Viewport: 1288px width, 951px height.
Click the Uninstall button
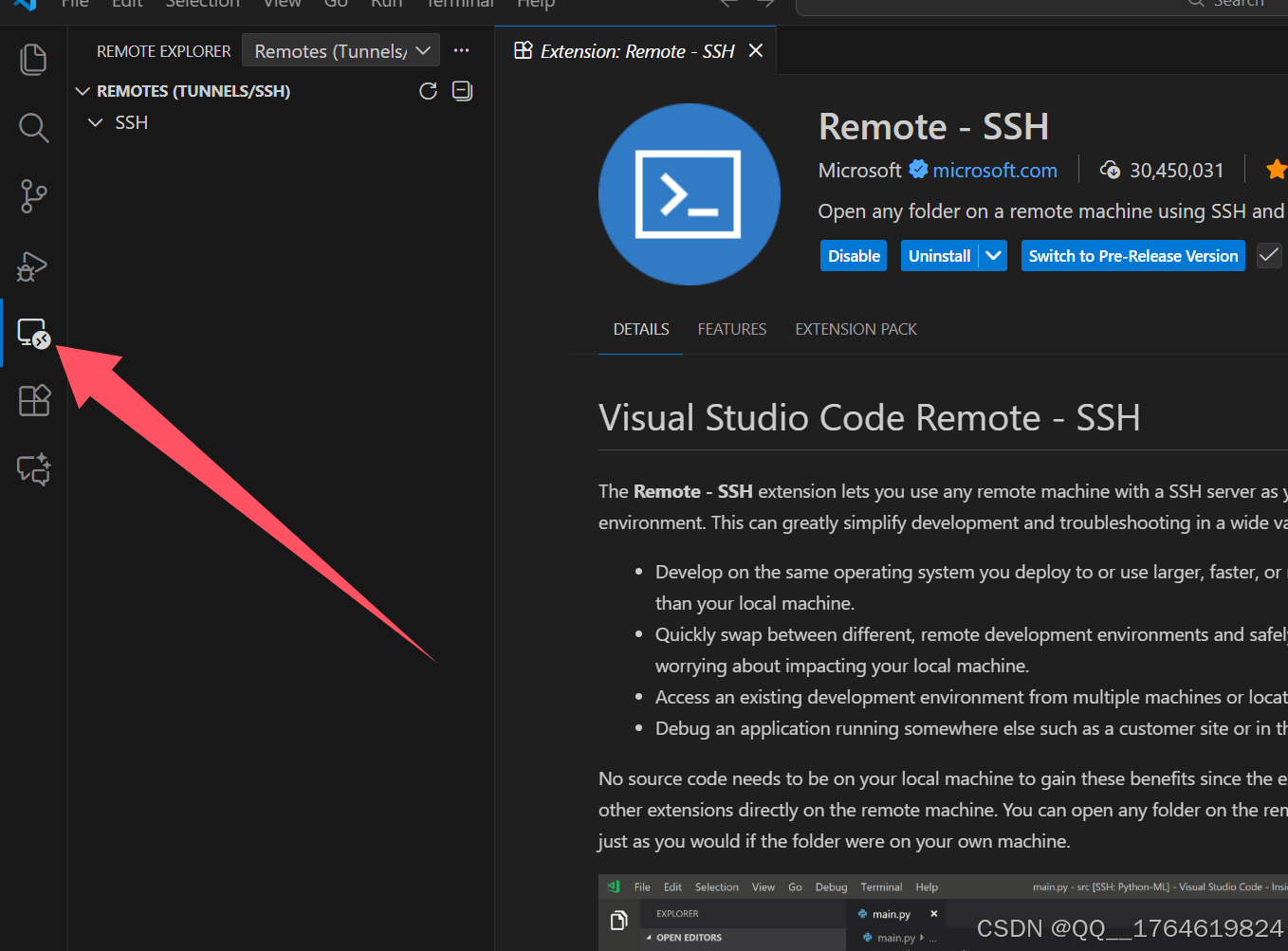[x=939, y=255]
